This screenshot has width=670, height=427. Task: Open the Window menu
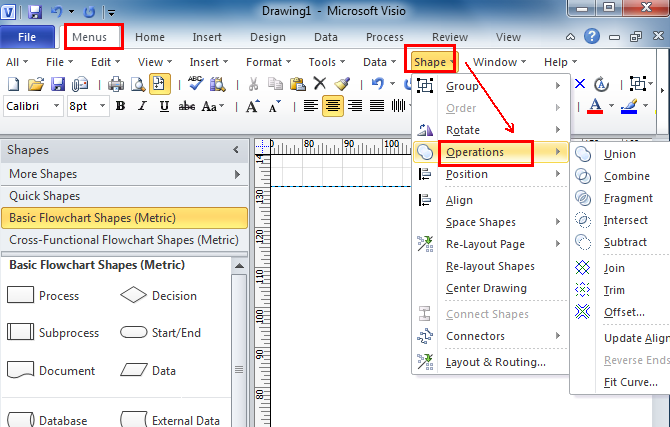[x=499, y=62]
